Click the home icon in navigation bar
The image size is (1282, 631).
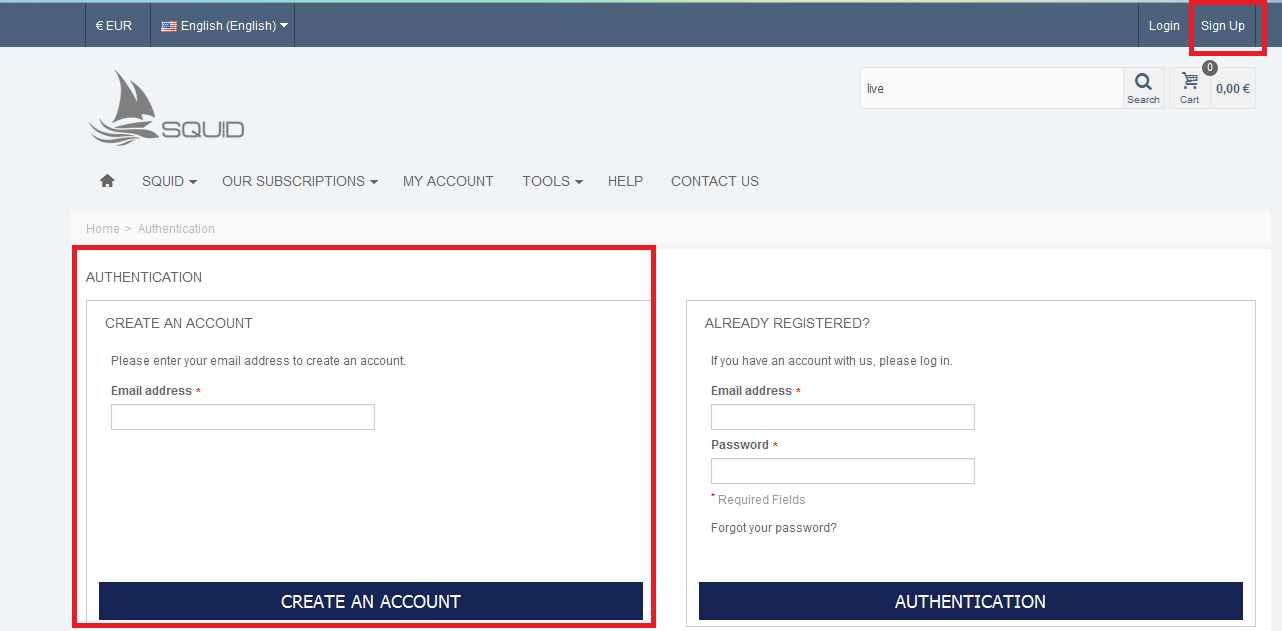(107, 181)
